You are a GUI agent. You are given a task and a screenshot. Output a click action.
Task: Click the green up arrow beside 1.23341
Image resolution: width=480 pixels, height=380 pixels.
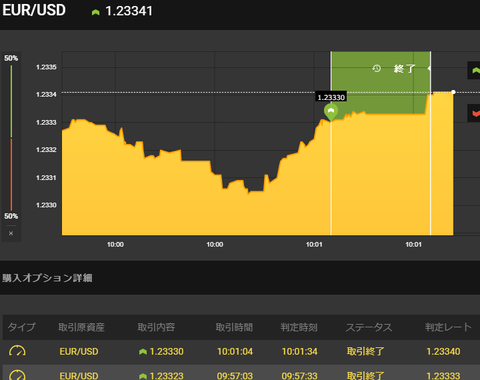[96, 12]
